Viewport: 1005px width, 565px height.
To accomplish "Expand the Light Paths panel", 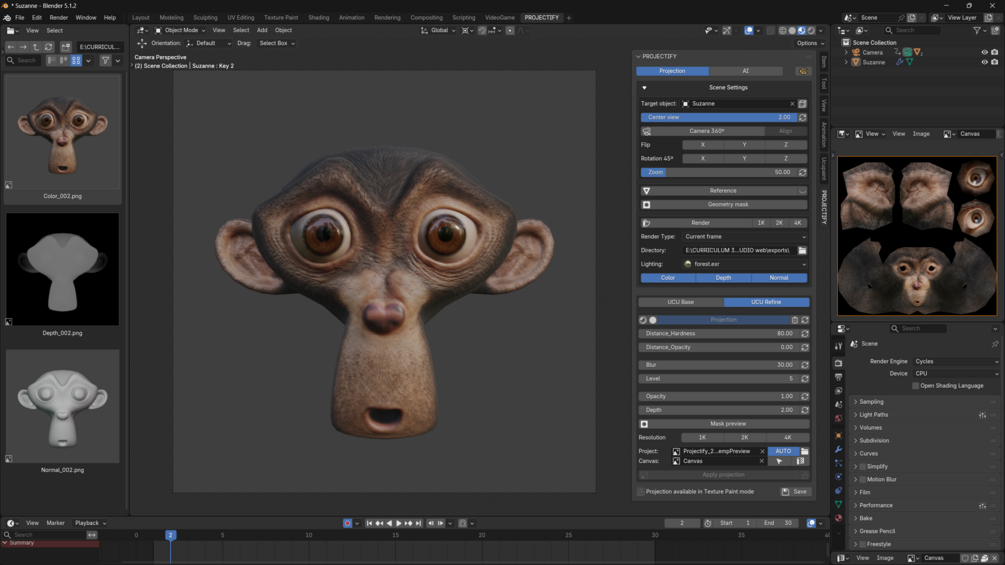I will point(873,414).
